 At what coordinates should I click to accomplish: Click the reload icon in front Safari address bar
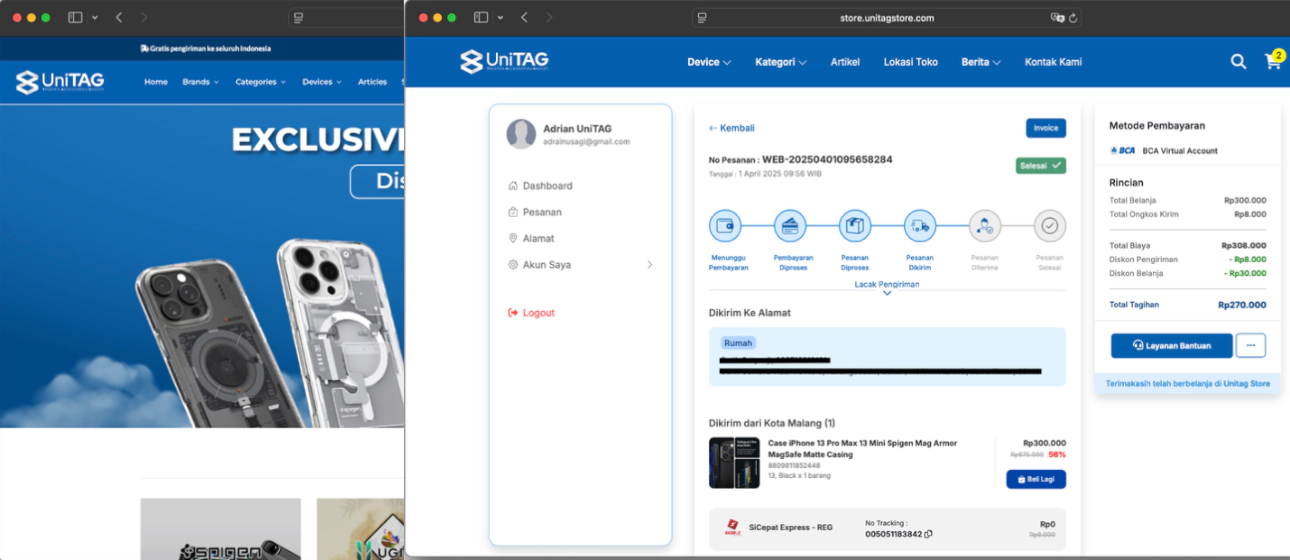pyautogui.click(x=1073, y=18)
